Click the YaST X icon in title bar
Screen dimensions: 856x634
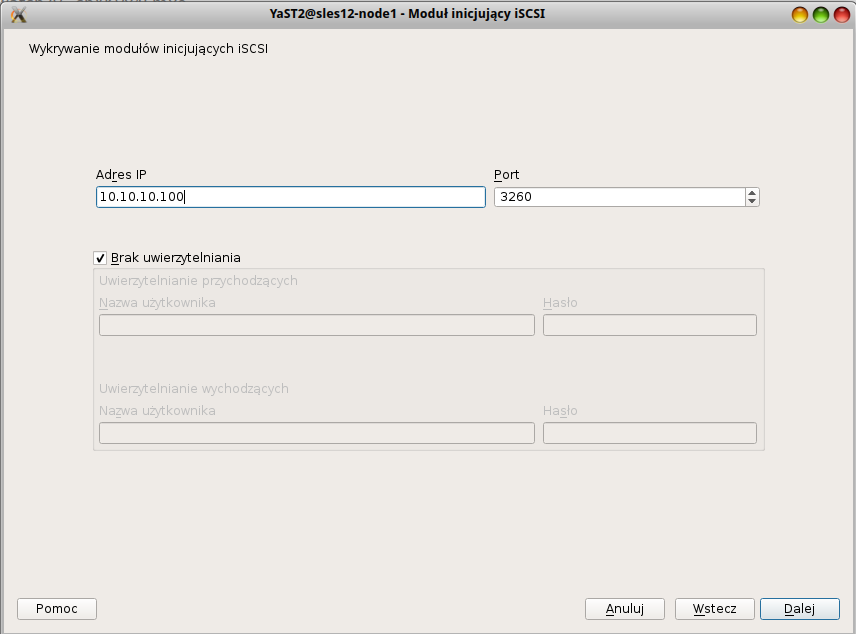[x=19, y=15]
